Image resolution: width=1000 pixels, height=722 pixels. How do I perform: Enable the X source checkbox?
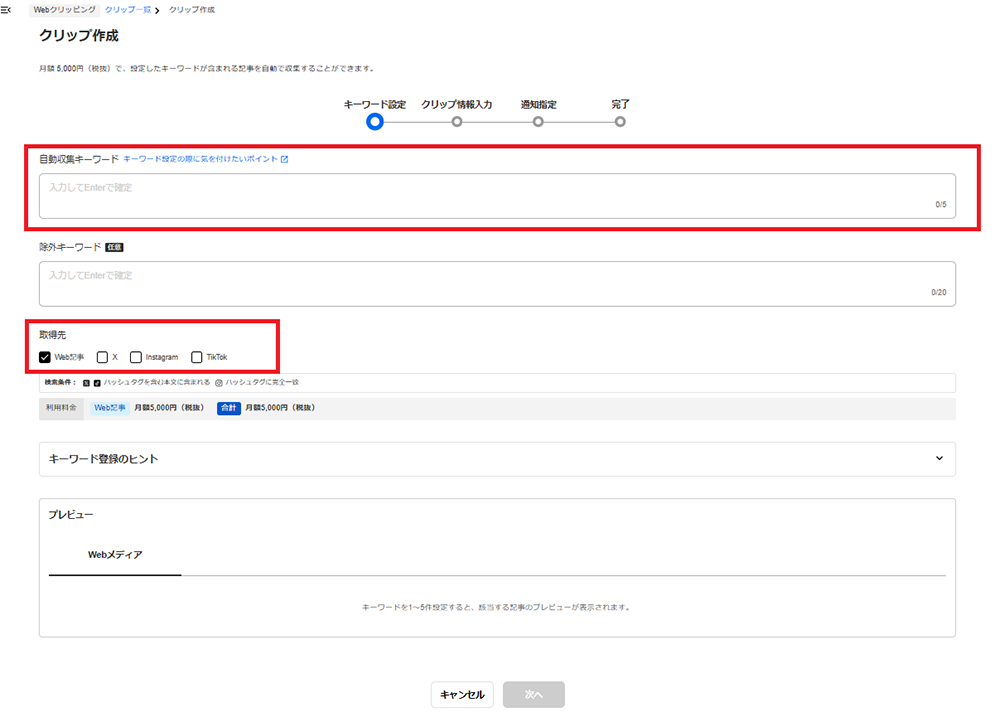(x=102, y=357)
